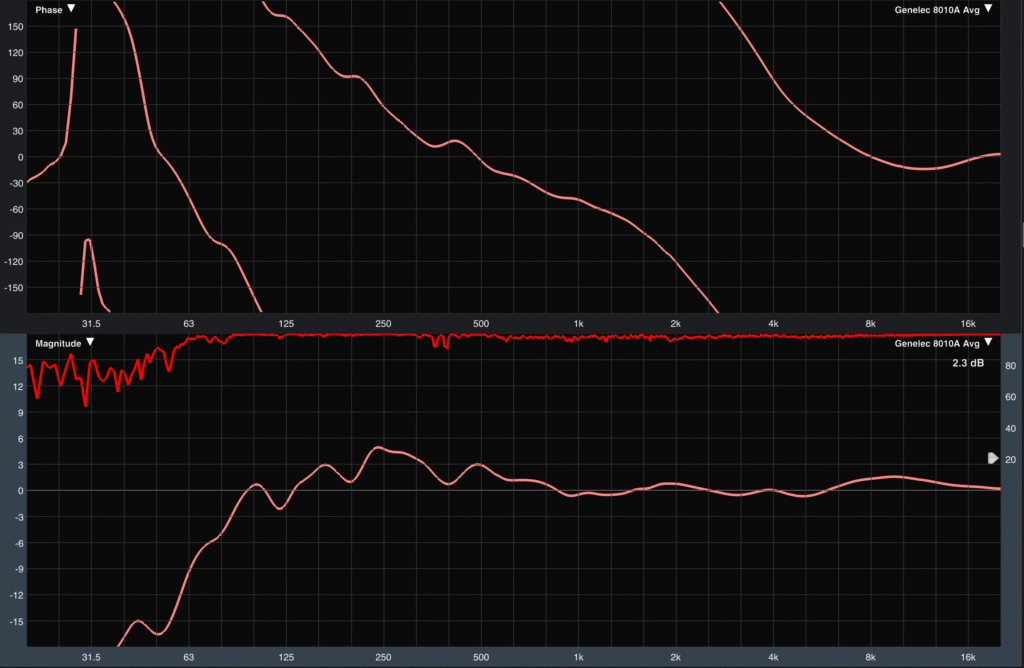
Task: Click the red coherence trace dip near 31.5 Hz
Action: (x=86, y=404)
